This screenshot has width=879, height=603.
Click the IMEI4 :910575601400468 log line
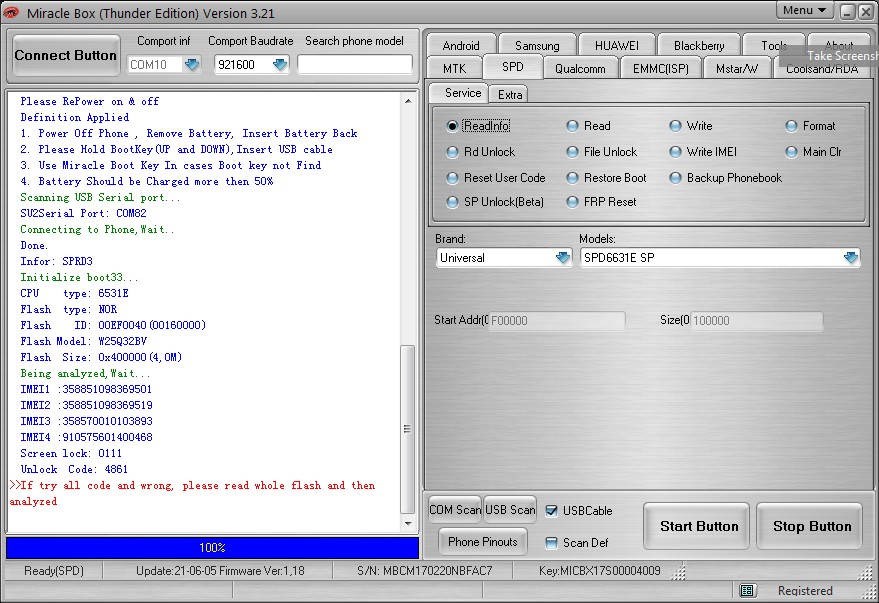point(86,437)
